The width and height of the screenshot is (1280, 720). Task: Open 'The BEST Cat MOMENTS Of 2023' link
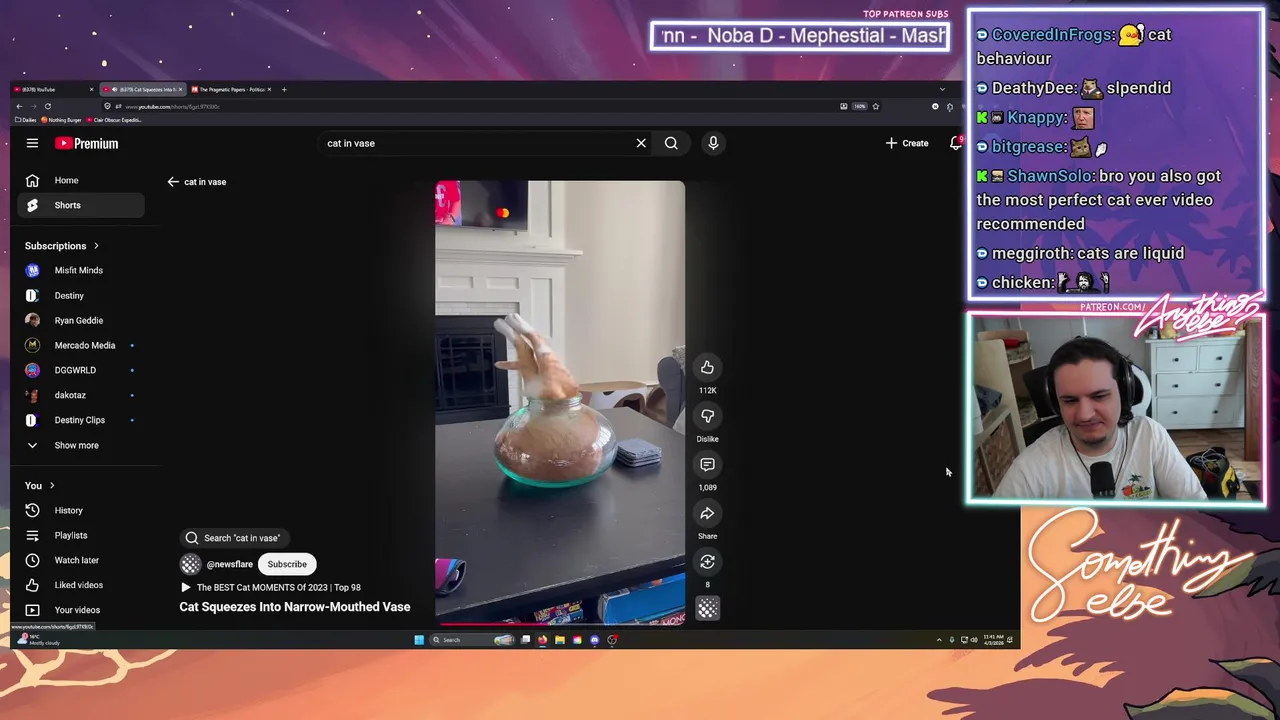click(270, 588)
